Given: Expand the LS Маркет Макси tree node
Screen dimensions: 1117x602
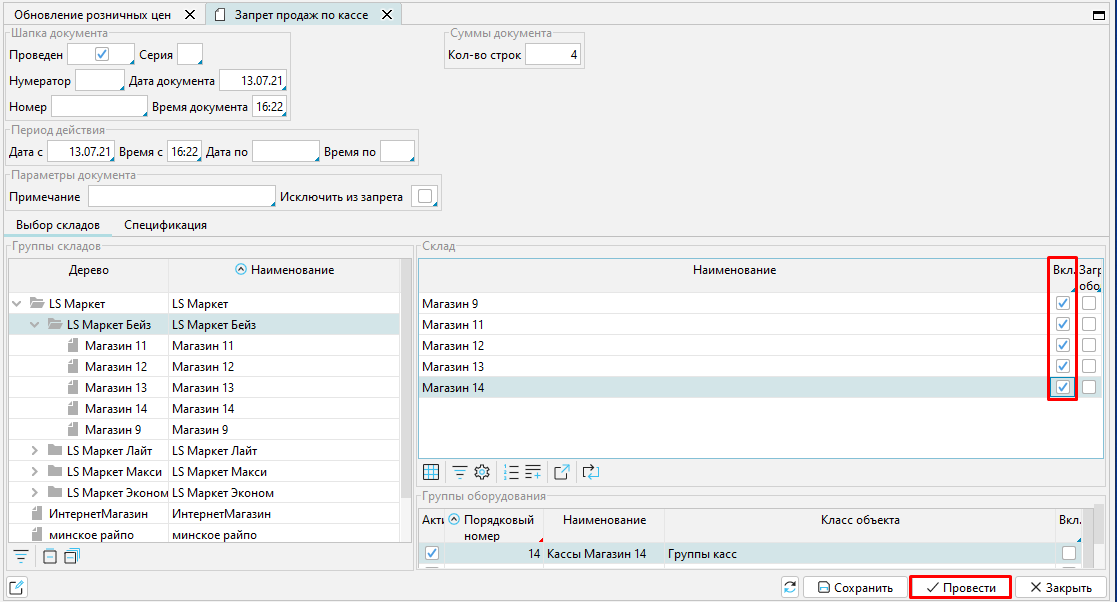Looking at the screenshot, I should (x=36, y=472).
